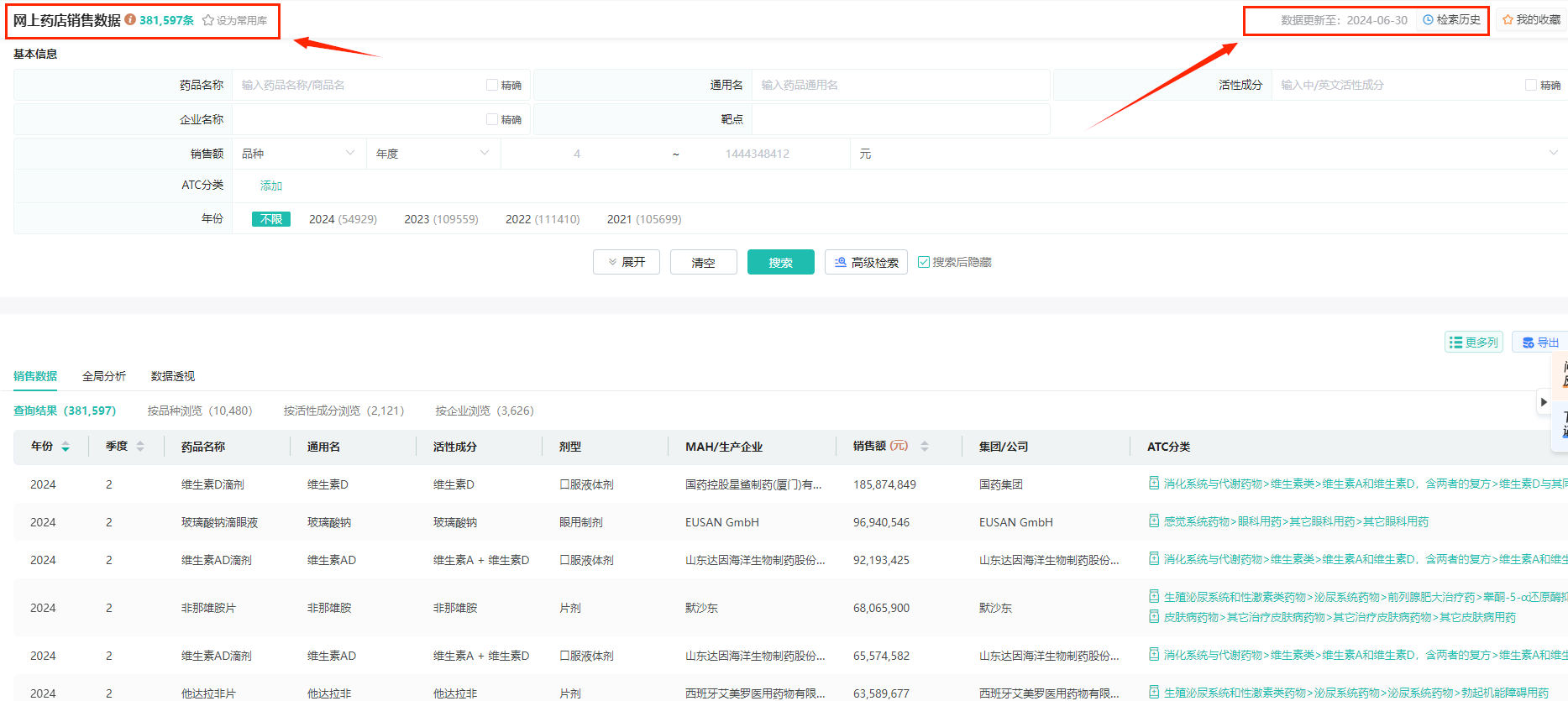Click the orange info icon beside database title

tap(130, 19)
